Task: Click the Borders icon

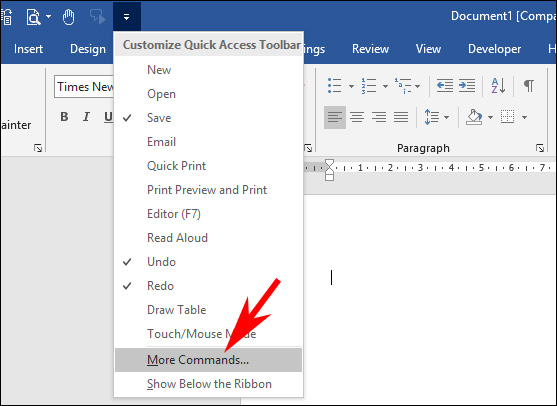Action: coord(507,117)
